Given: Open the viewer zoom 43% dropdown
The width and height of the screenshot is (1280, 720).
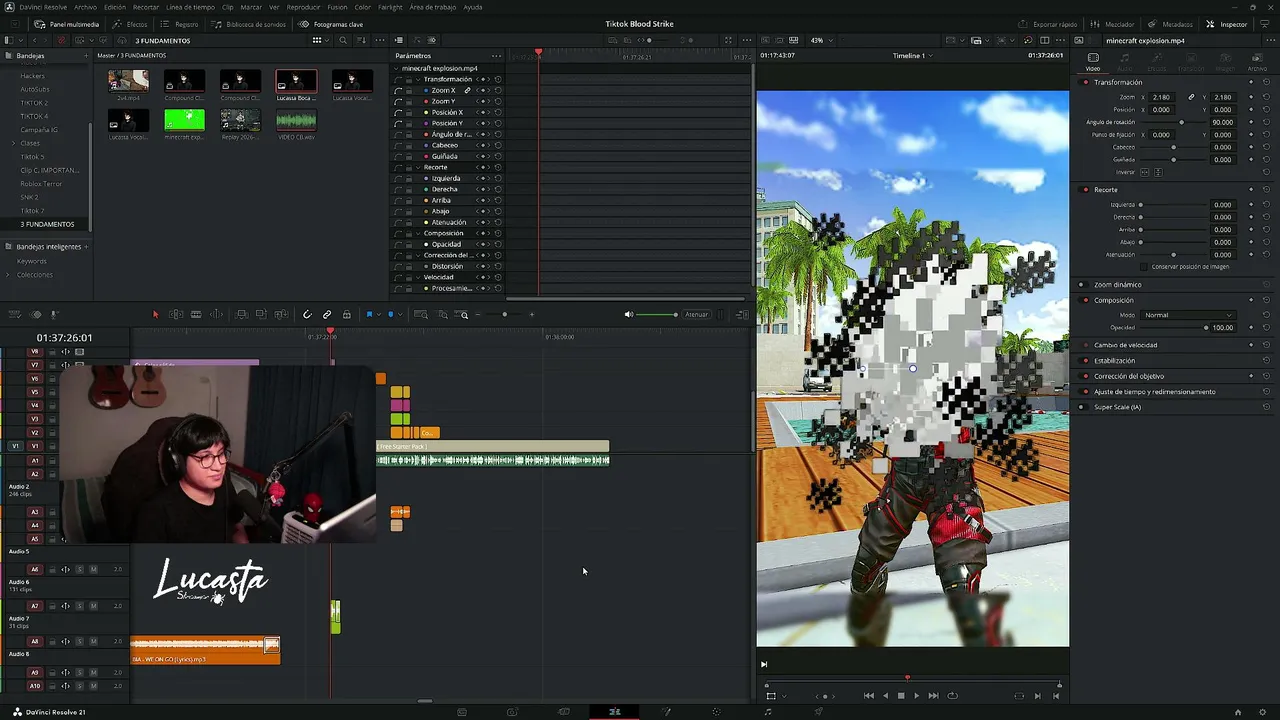Looking at the screenshot, I should point(821,40).
